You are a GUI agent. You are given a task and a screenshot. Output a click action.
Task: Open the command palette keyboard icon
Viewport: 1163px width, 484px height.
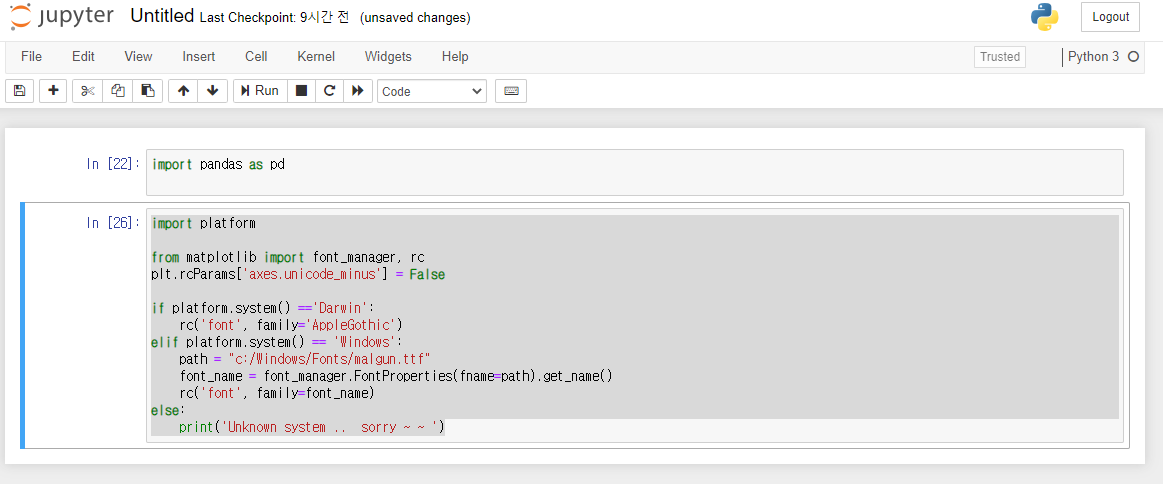click(x=511, y=91)
